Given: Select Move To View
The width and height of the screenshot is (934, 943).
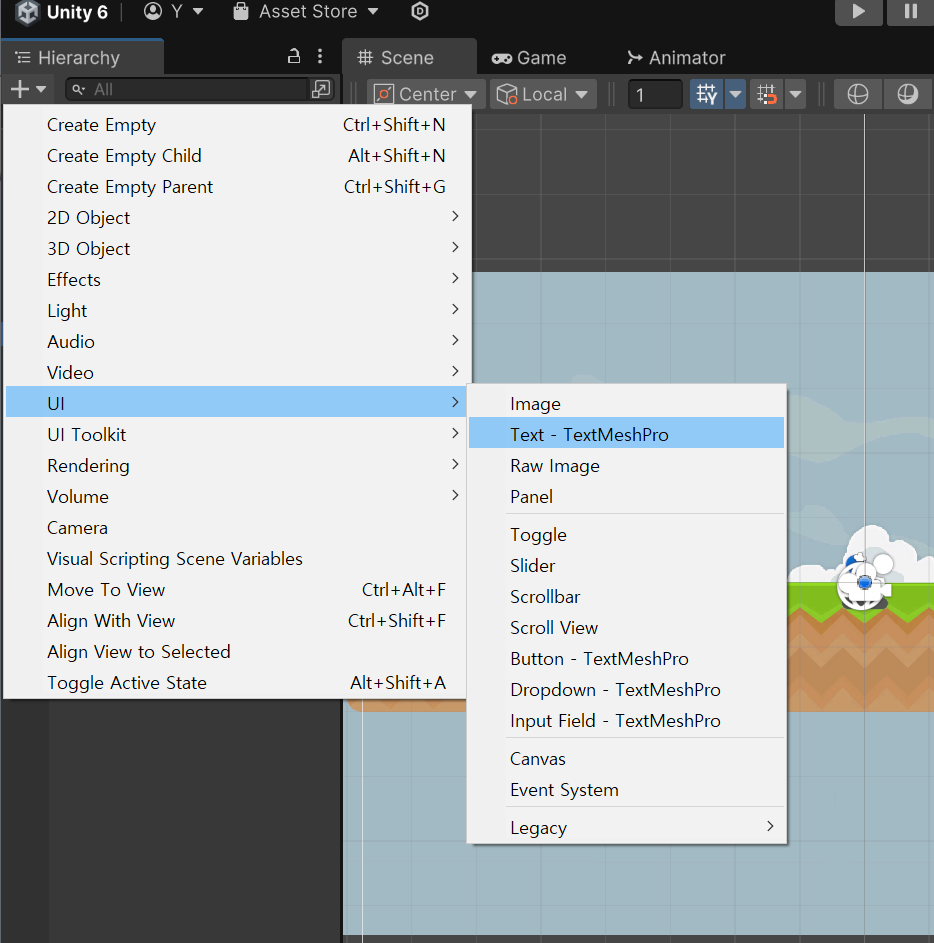Looking at the screenshot, I should click(x=236, y=590).
